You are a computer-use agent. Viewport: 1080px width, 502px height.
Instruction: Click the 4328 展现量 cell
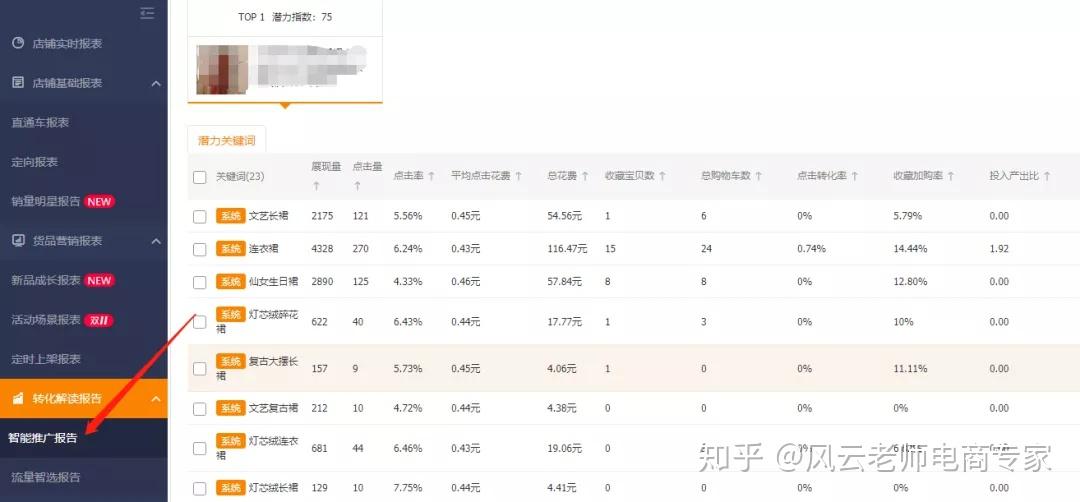click(x=322, y=249)
